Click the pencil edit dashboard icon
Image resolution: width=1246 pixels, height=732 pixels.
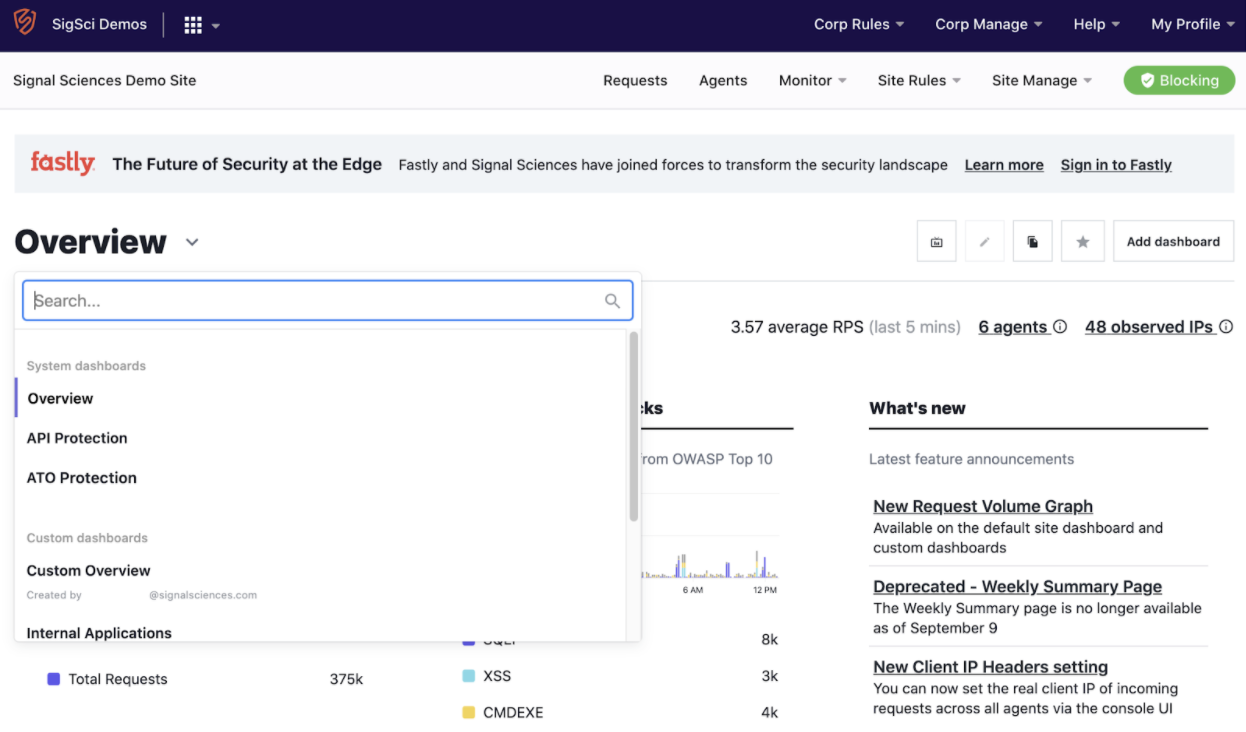tap(985, 242)
